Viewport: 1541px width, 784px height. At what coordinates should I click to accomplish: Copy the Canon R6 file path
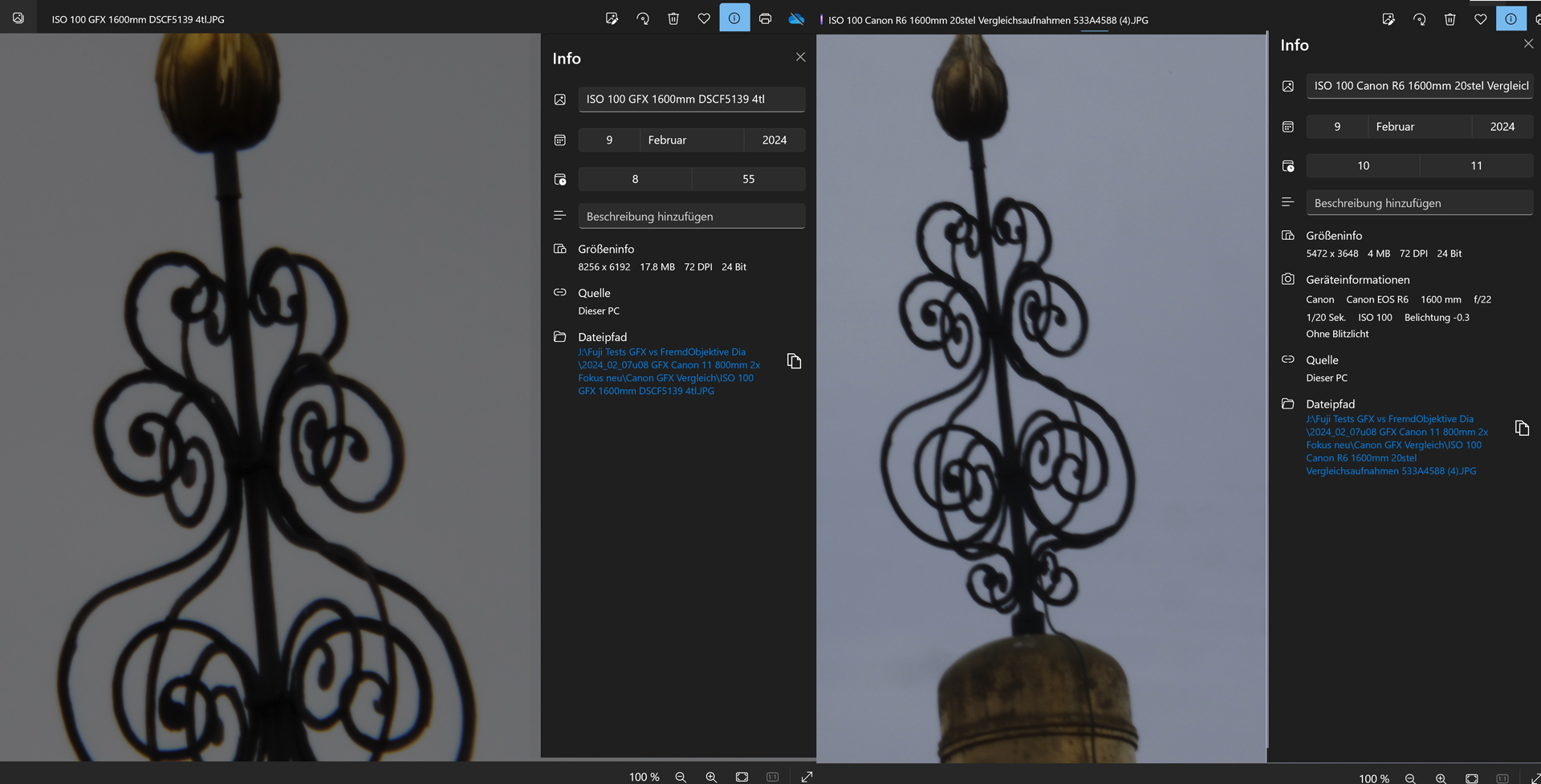[x=1522, y=428]
